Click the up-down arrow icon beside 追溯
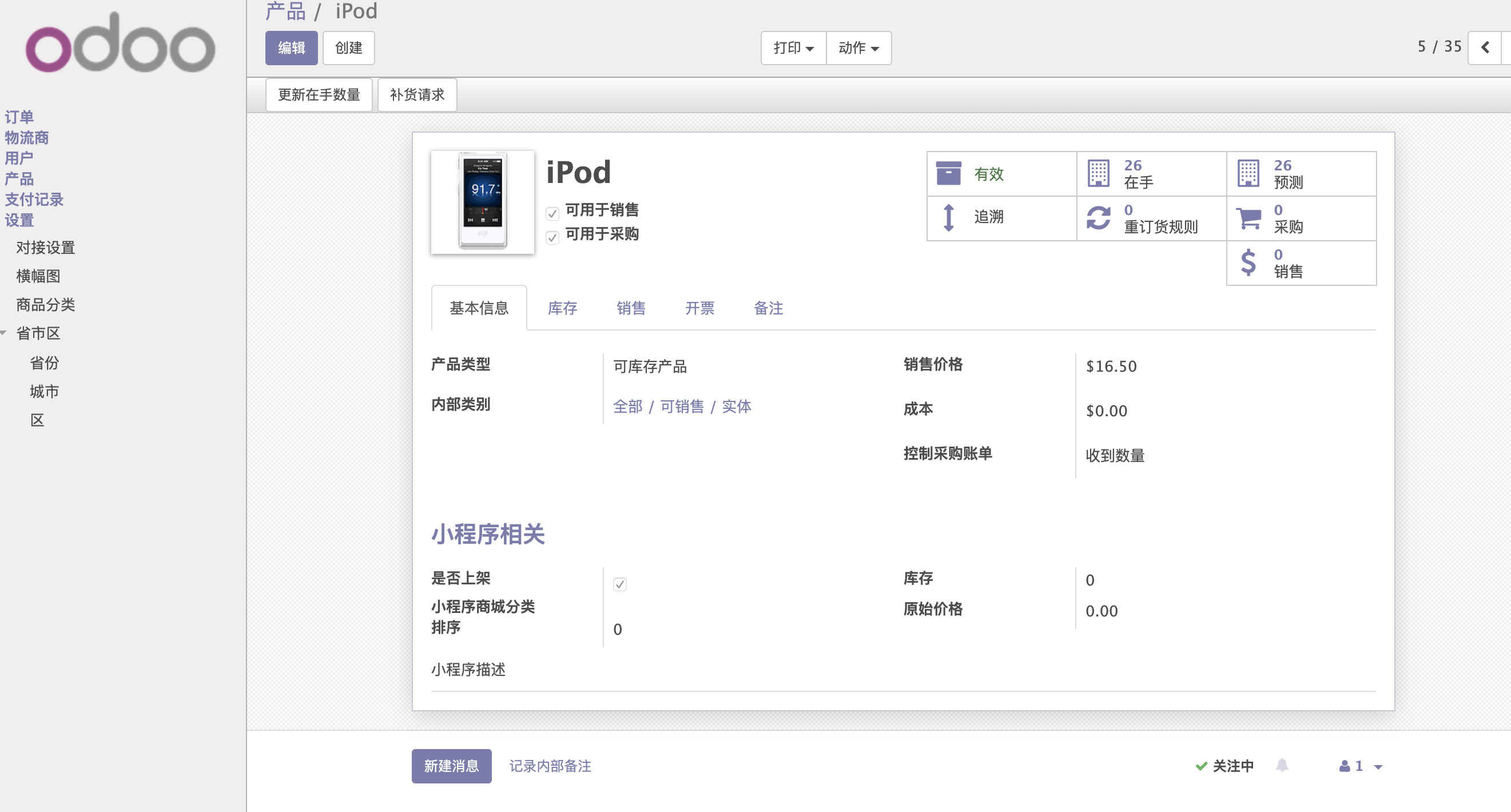The width and height of the screenshot is (1511, 812). [x=948, y=217]
